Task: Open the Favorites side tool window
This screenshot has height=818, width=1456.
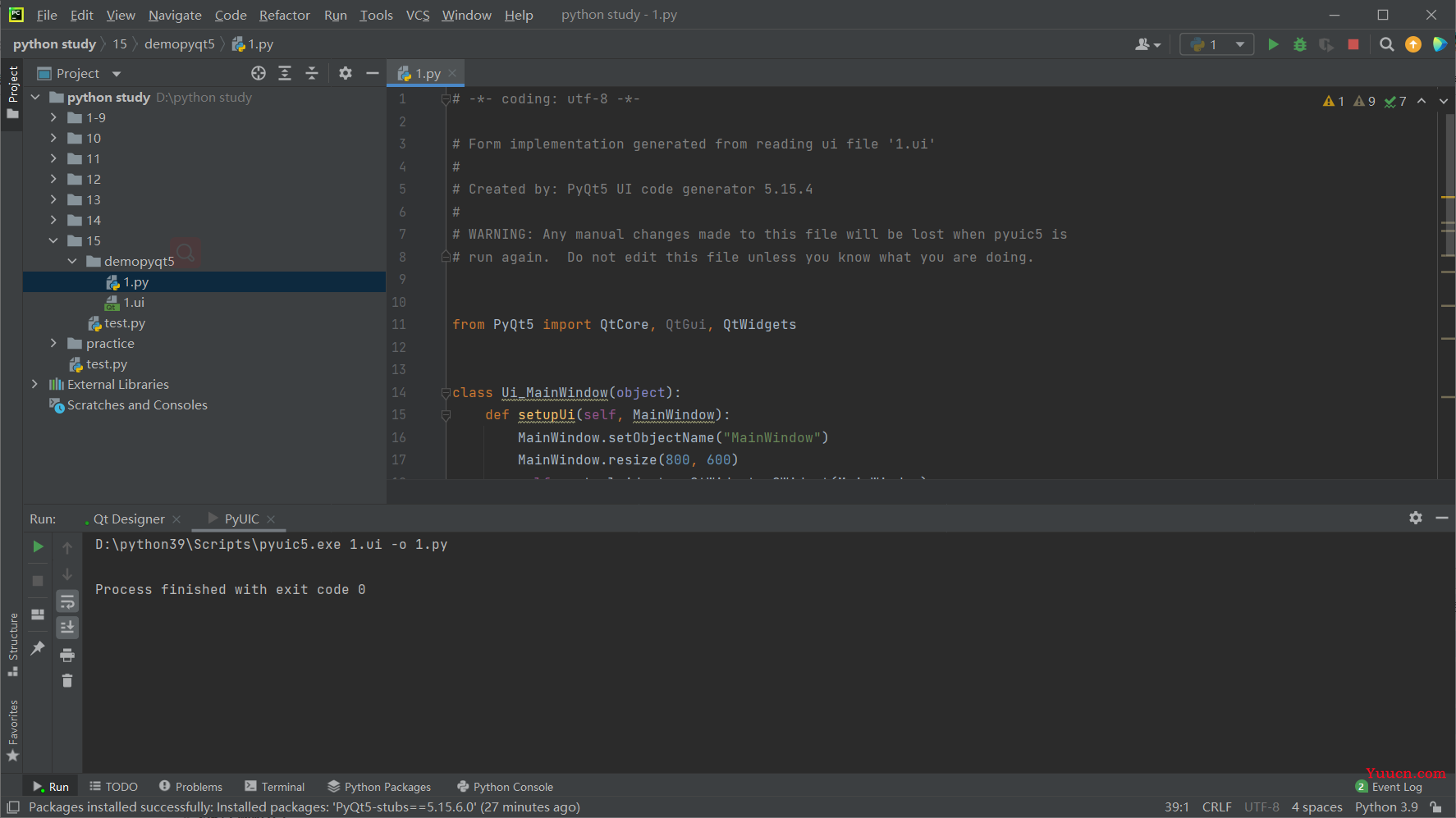Action: pos(12,730)
